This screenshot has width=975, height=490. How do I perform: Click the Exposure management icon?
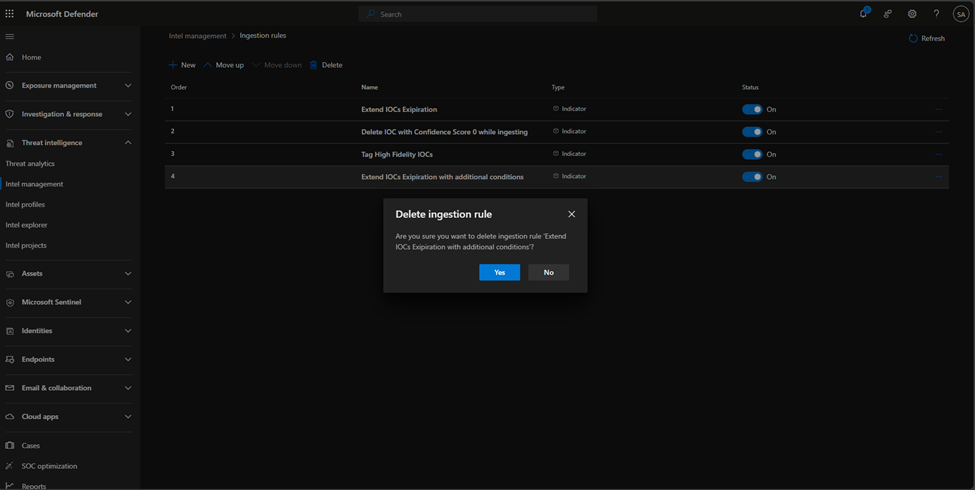pos(9,86)
